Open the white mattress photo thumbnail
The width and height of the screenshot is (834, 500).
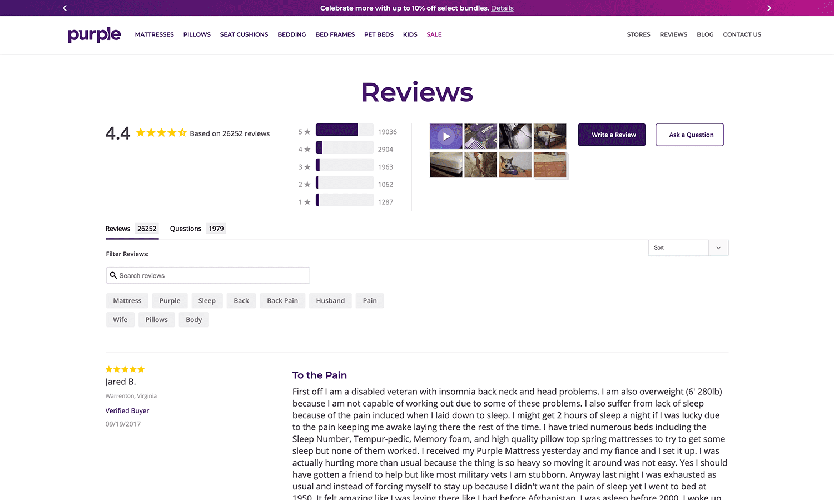(x=446, y=165)
